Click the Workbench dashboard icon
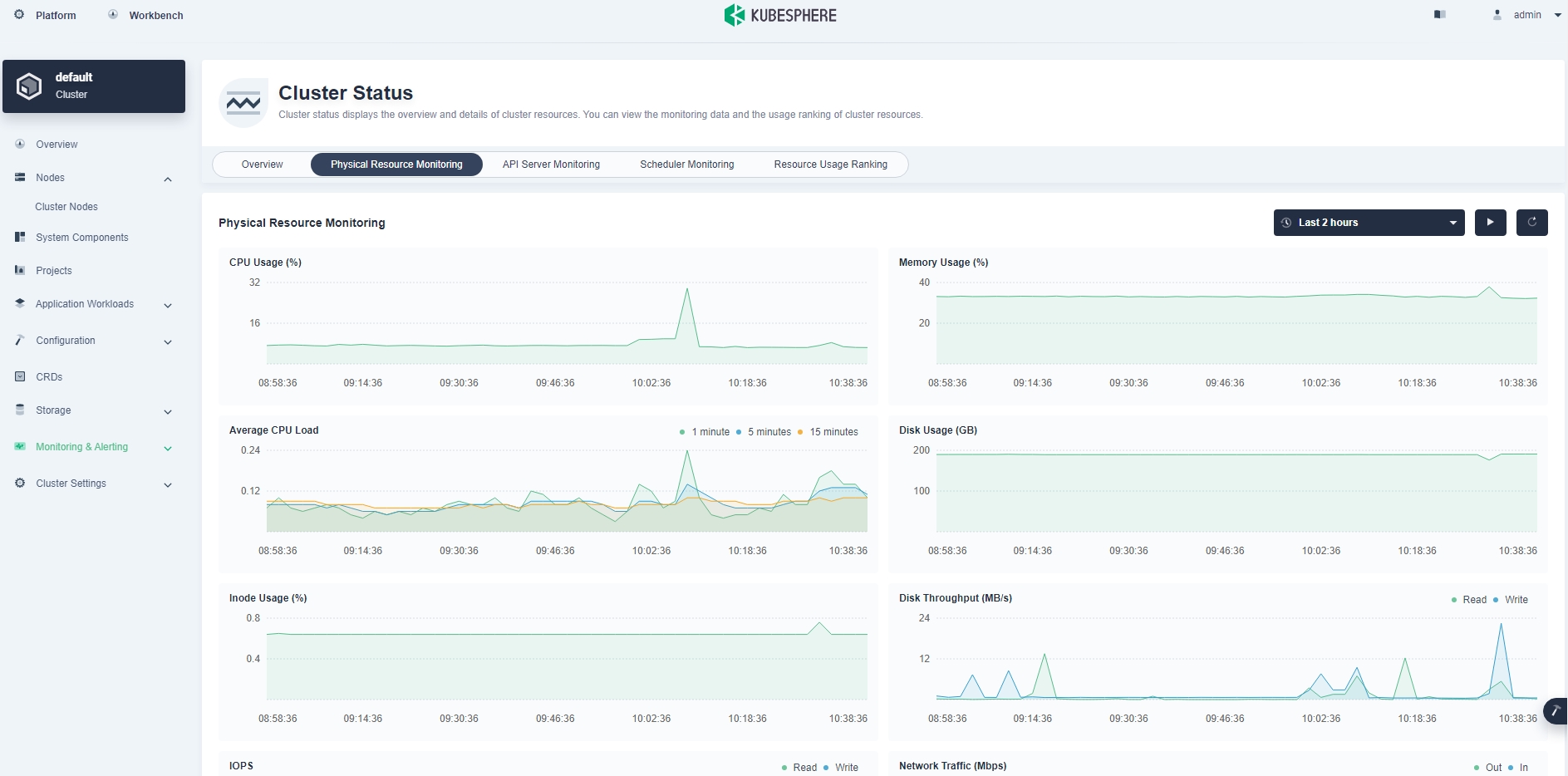 coord(113,15)
